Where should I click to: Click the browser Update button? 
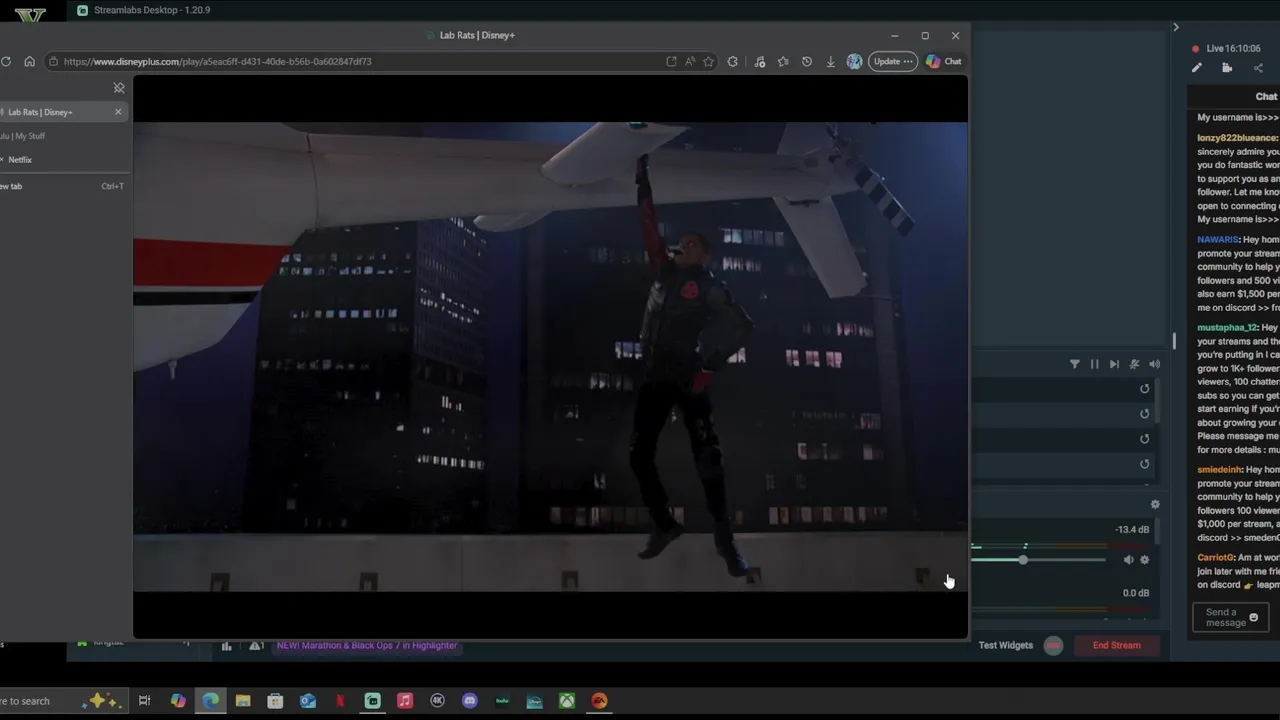892,61
